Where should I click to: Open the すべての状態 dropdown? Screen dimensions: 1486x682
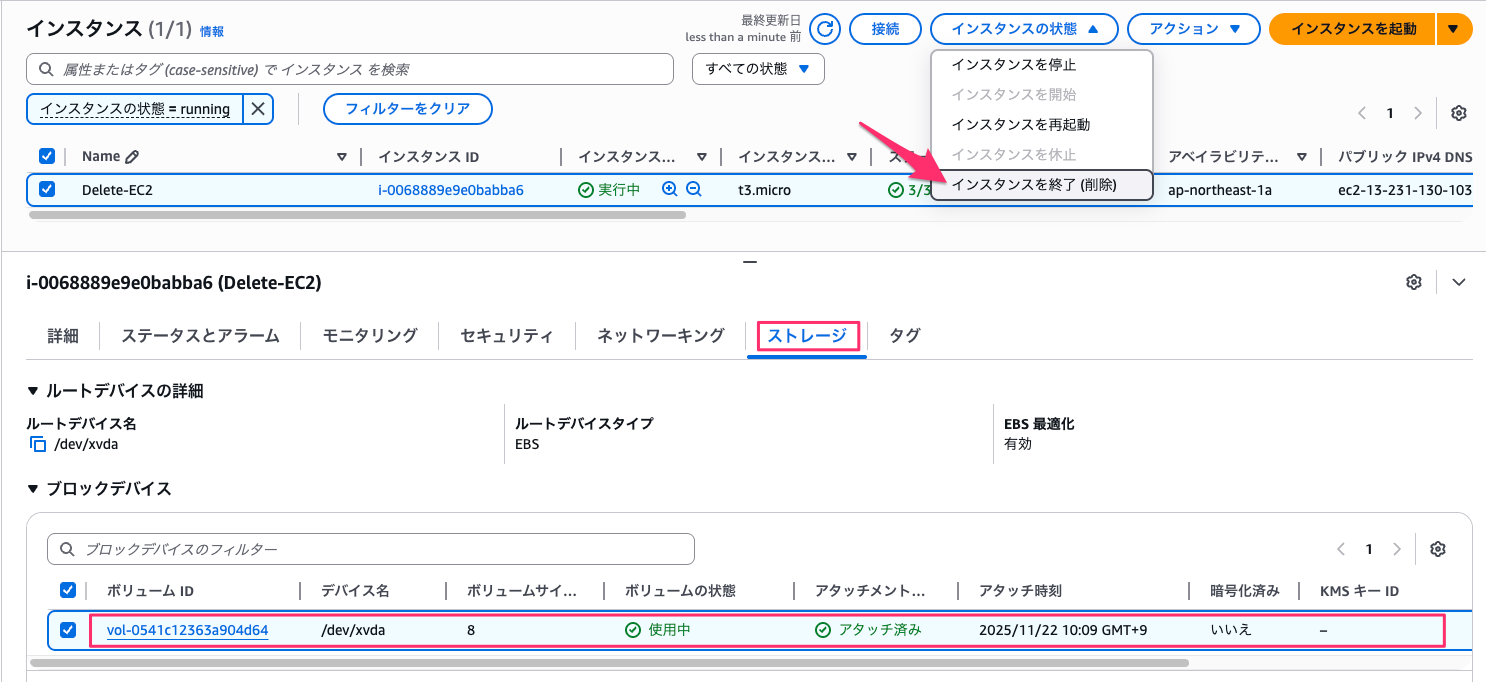[x=757, y=69]
